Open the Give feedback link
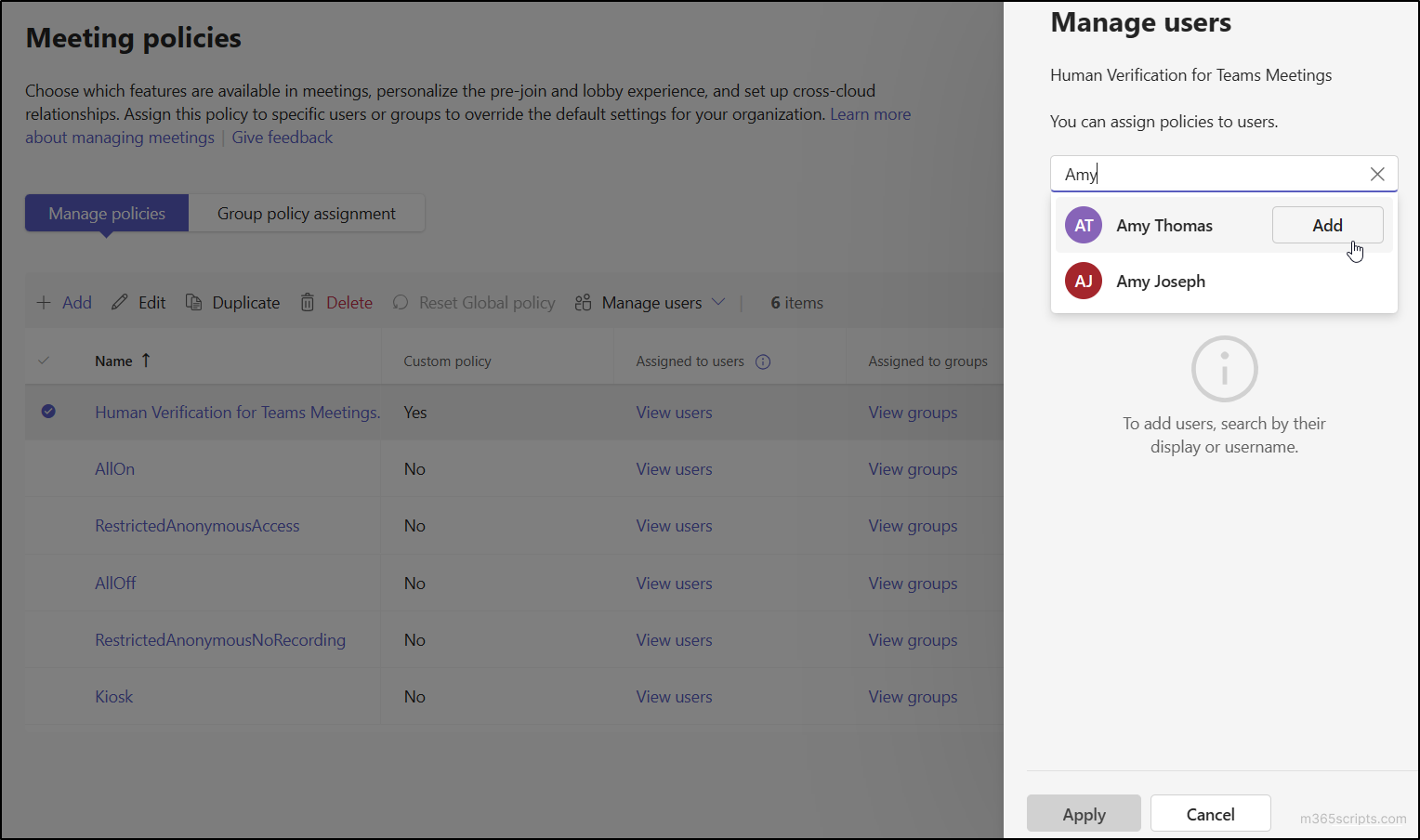The image size is (1420, 840). [282, 137]
